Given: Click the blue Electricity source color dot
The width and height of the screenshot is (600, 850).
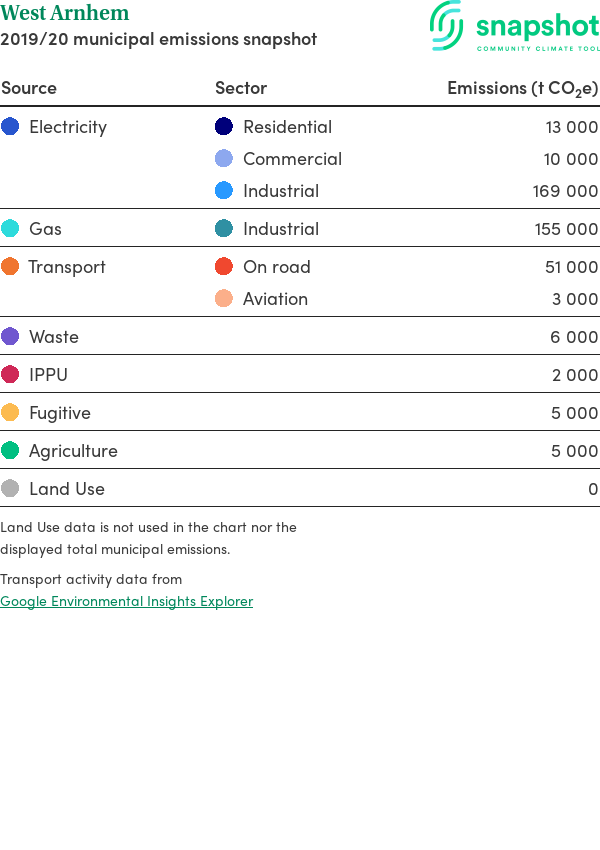Looking at the screenshot, I should pyautogui.click(x=10, y=126).
